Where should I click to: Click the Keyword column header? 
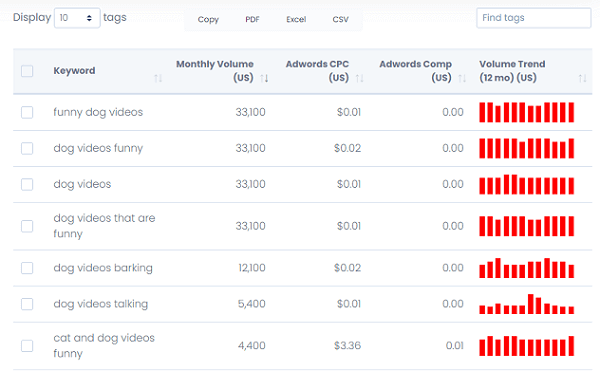click(x=74, y=71)
